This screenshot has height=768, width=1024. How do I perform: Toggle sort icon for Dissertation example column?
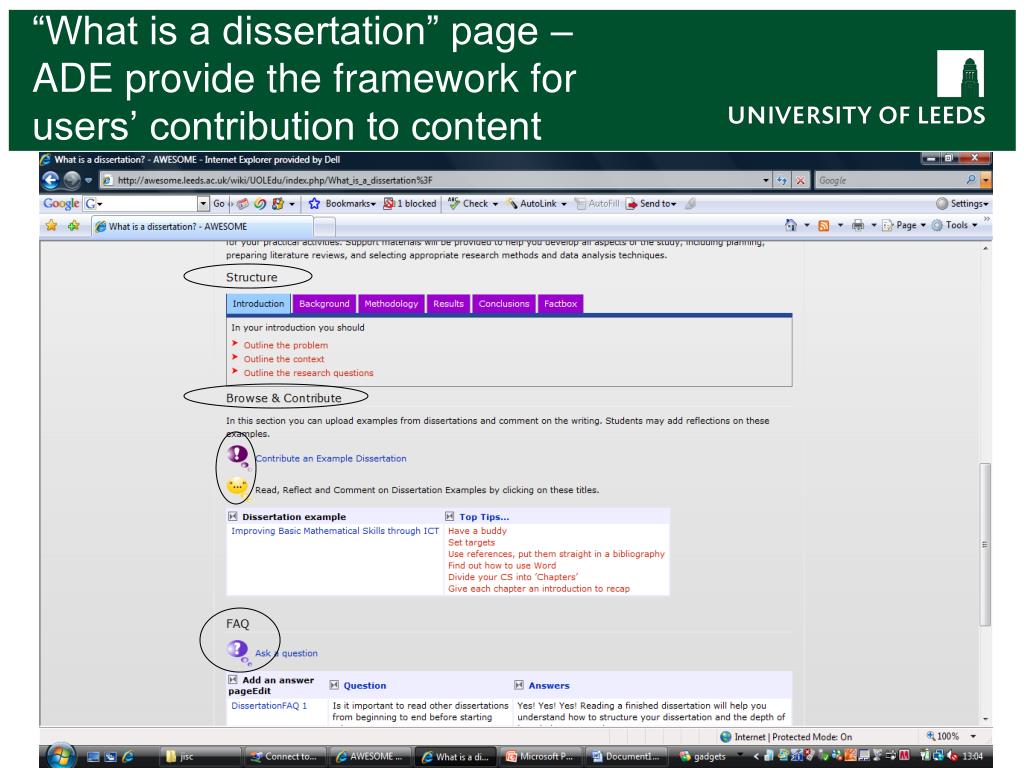coord(234,517)
